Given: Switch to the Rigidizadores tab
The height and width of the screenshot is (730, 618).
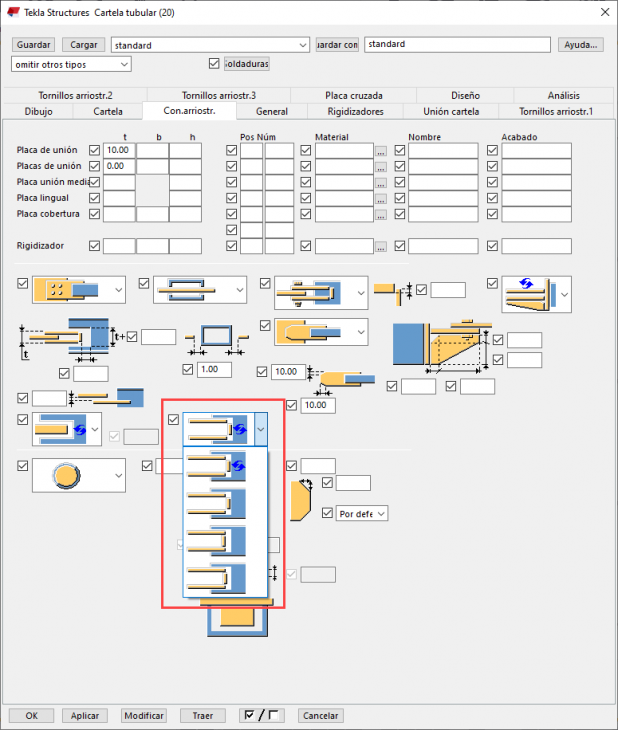Looking at the screenshot, I should (x=355, y=111).
